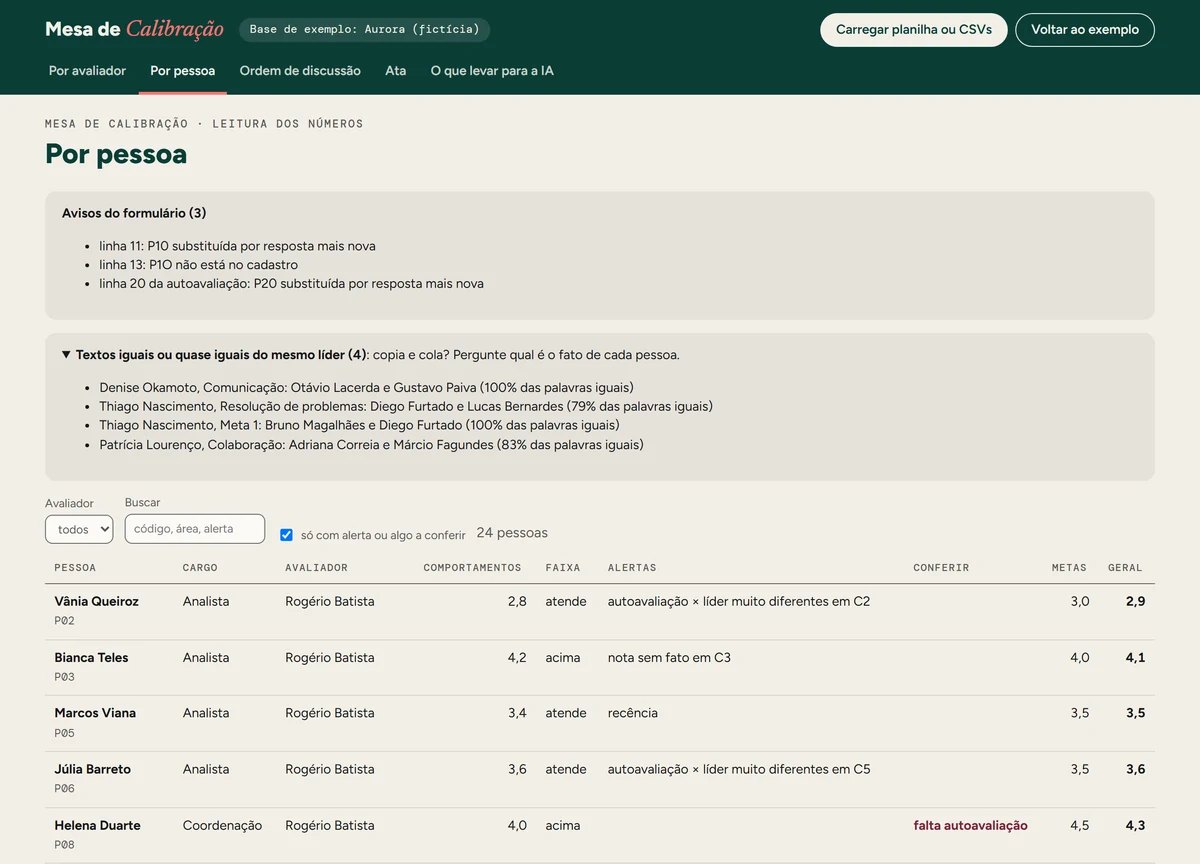Click the name 'Helena Duarte'
The width and height of the screenshot is (1200, 864).
(97, 826)
